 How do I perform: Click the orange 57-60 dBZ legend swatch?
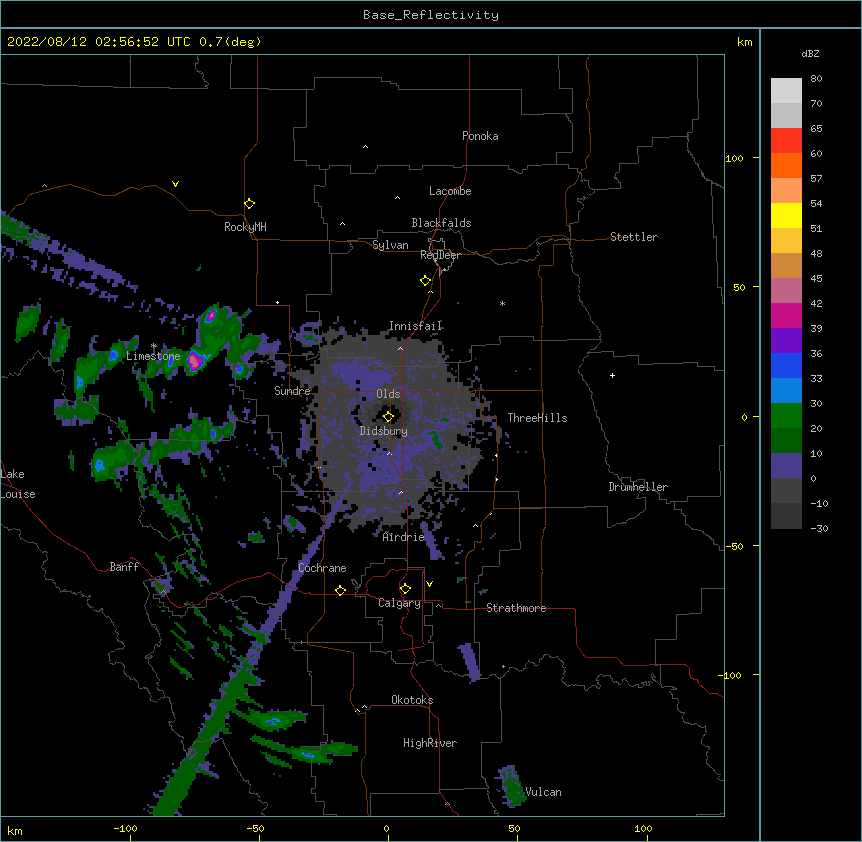click(786, 165)
